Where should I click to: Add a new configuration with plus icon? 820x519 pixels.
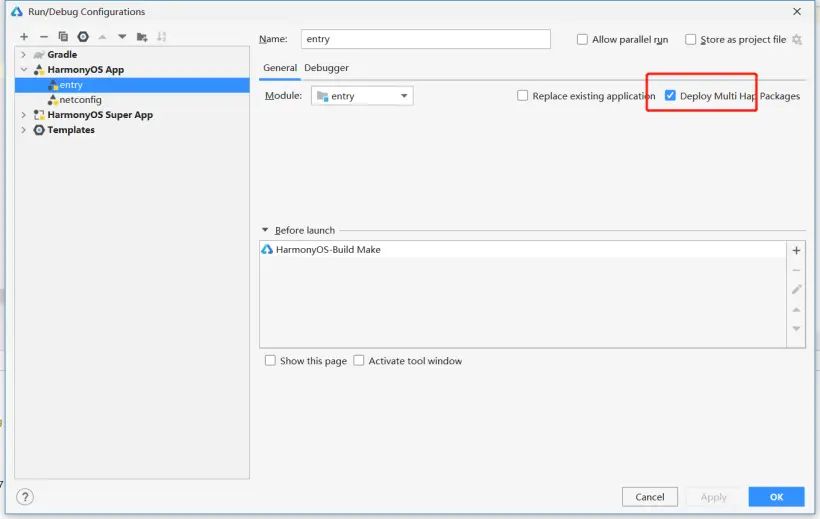pyautogui.click(x=24, y=37)
